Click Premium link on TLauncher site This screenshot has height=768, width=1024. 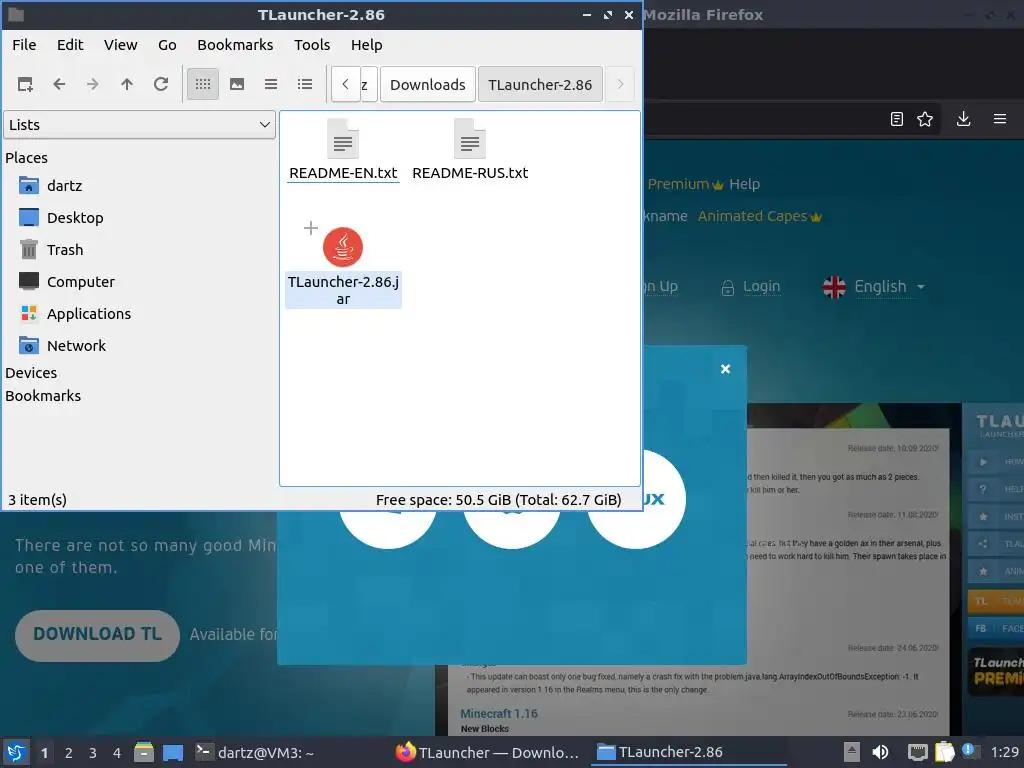pyautogui.click(x=685, y=184)
